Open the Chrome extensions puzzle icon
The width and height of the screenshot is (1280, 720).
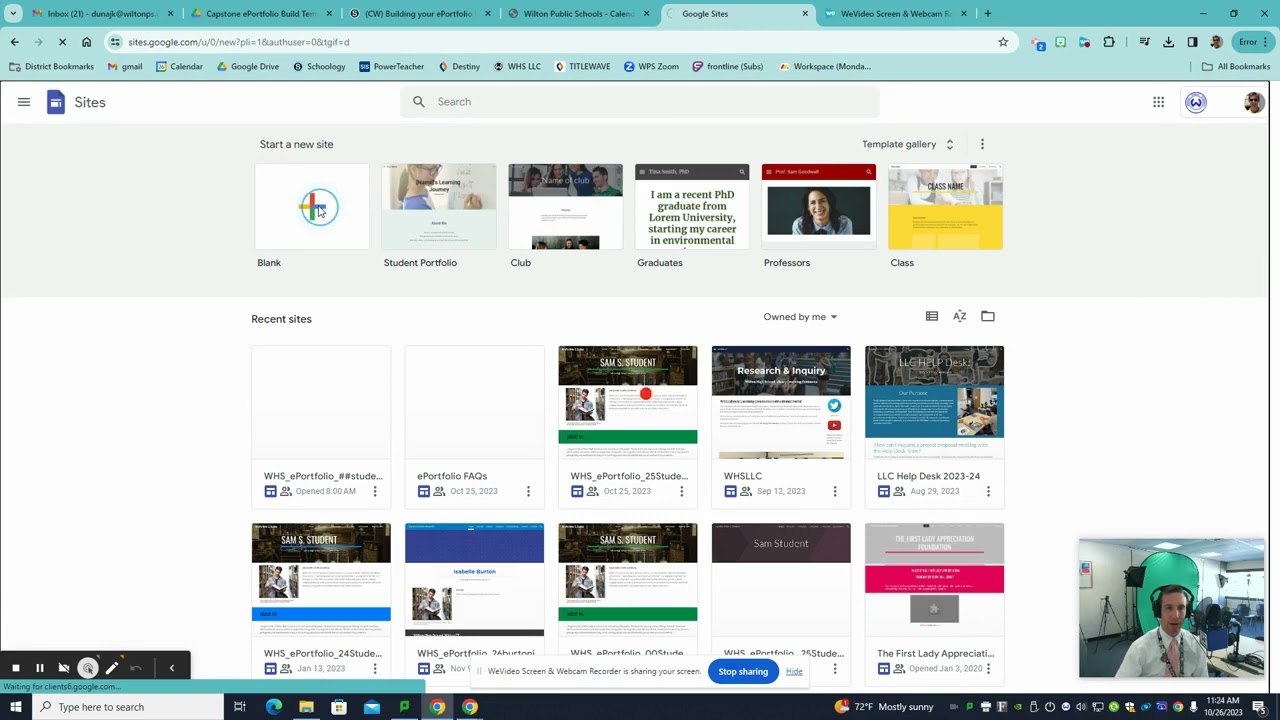click(x=1109, y=42)
